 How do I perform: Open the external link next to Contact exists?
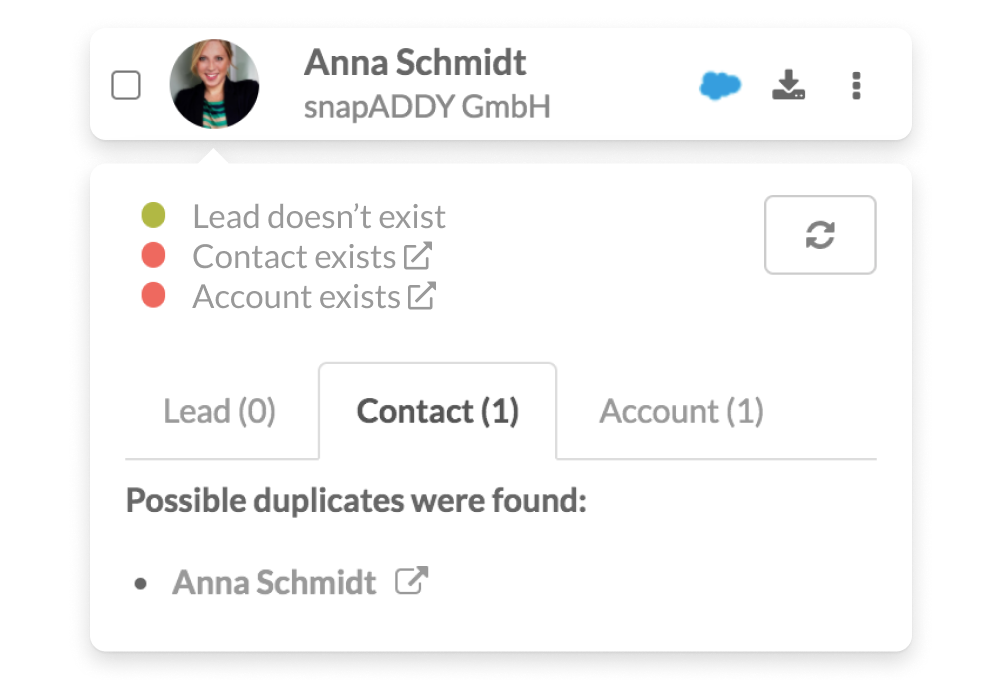point(422,256)
